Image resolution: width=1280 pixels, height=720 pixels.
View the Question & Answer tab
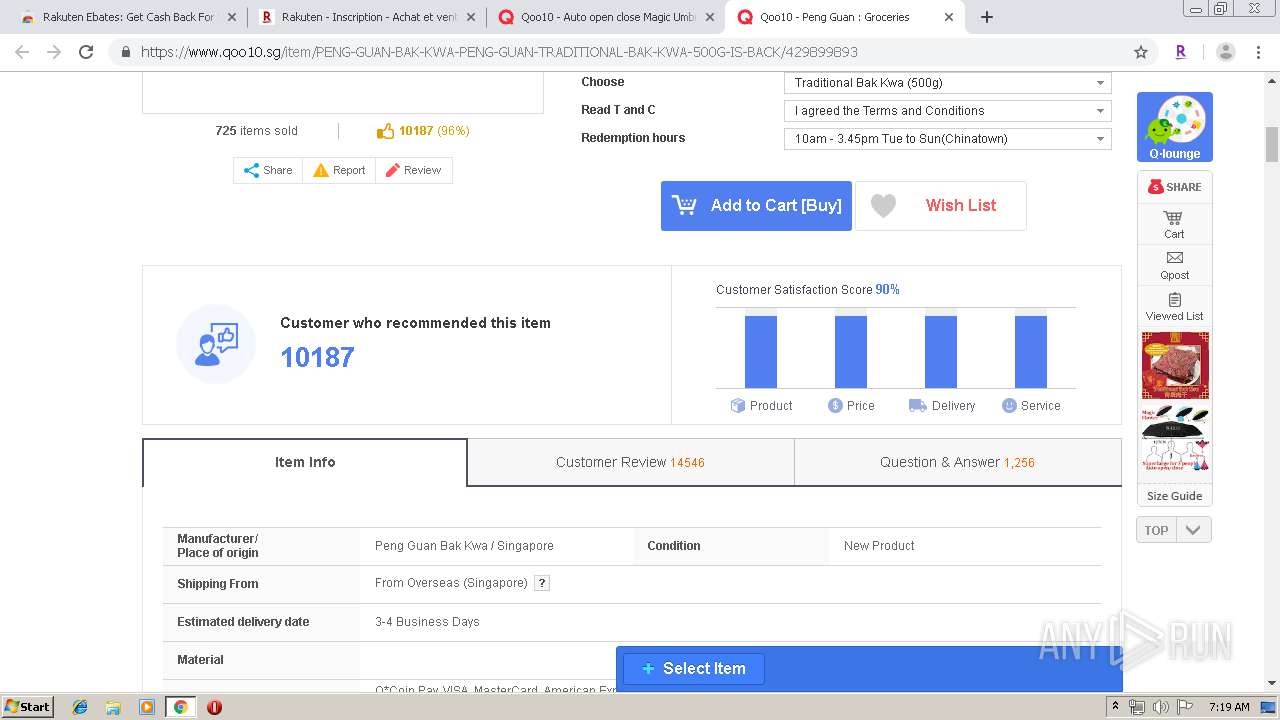pos(957,462)
